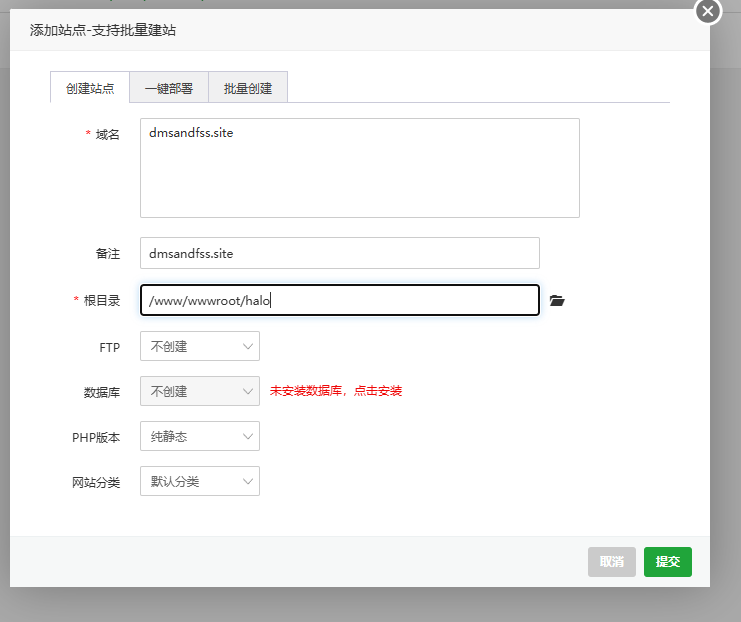Switch to the 一键部署 tab
The image size is (741, 622).
[169, 87]
